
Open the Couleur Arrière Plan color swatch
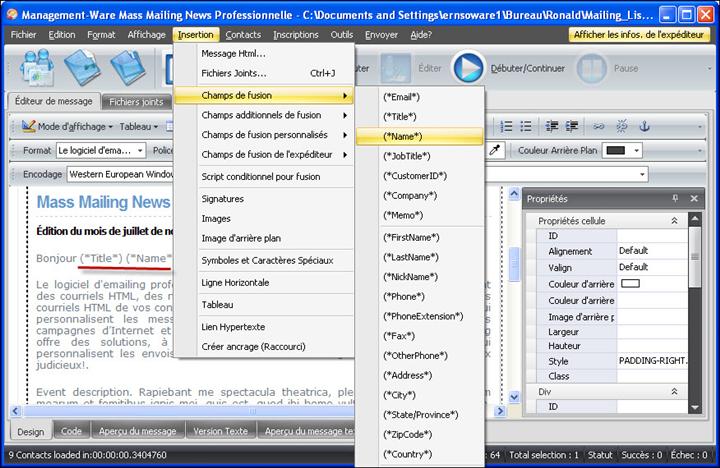coord(616,150)
